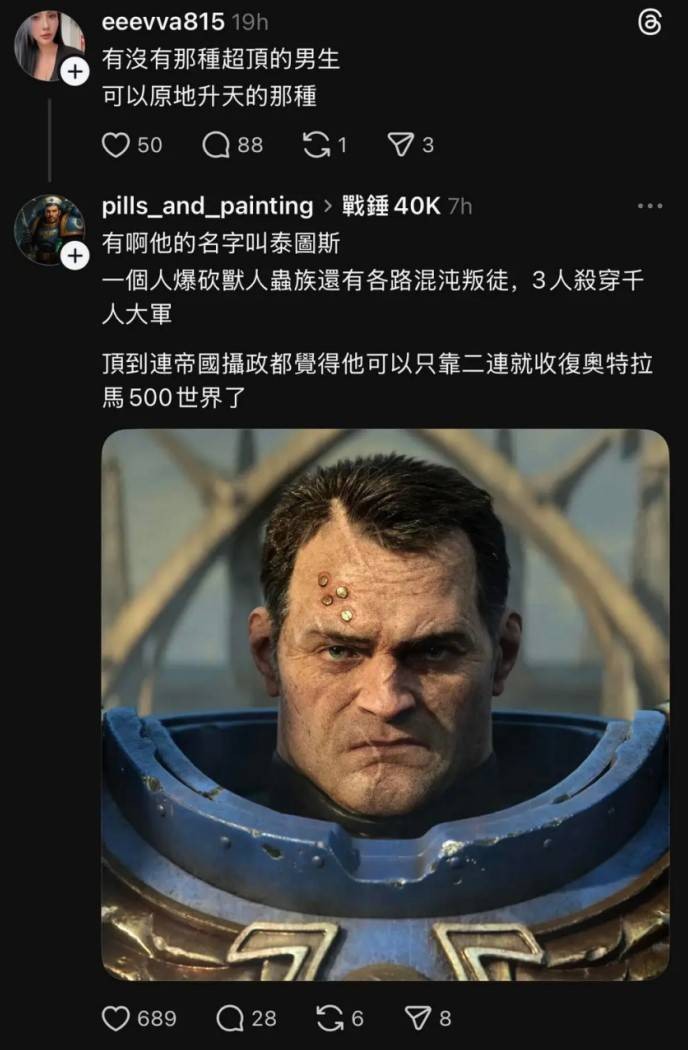
Task: Open the Space Marine image attachment
Action: [385, 704]
